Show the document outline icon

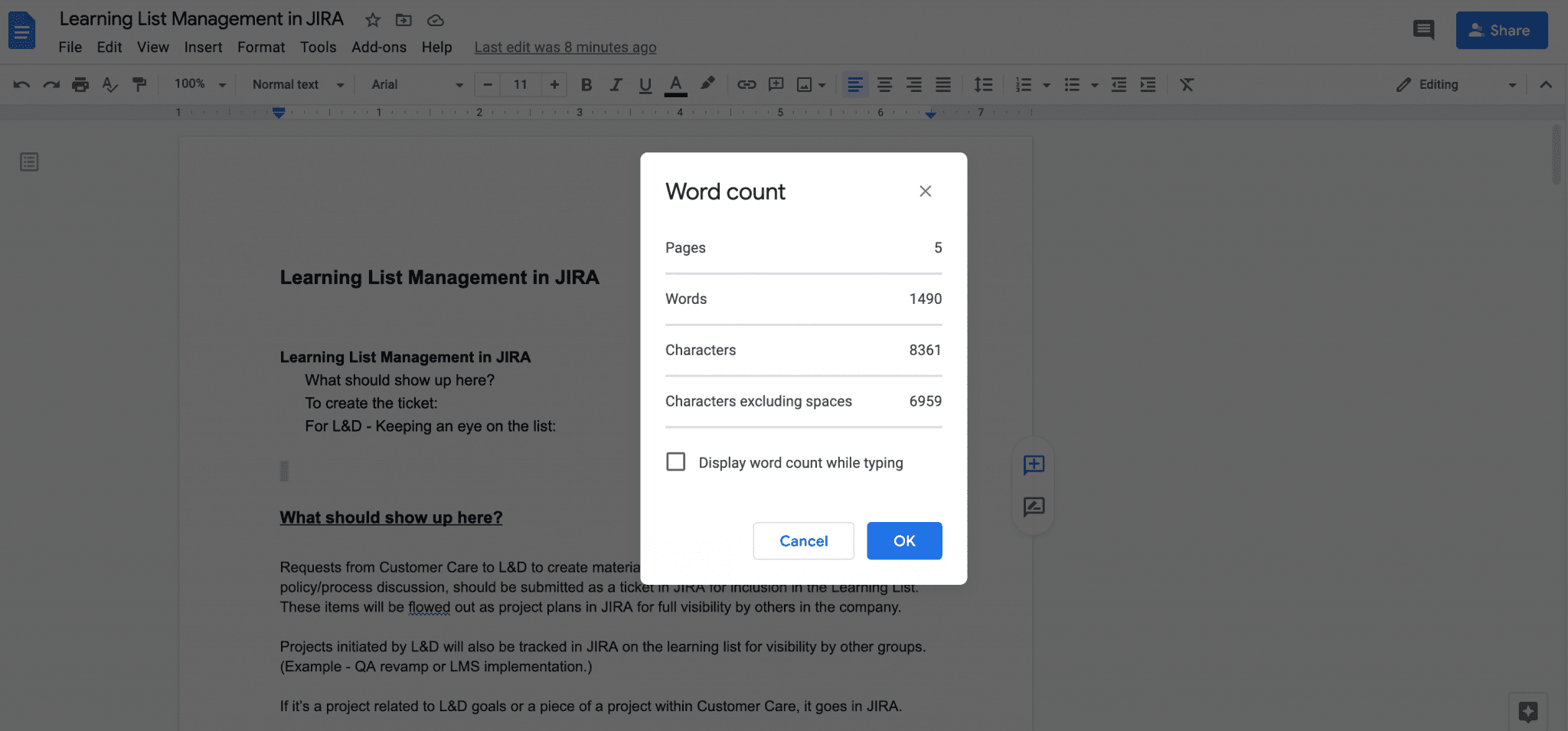point(28,162)
